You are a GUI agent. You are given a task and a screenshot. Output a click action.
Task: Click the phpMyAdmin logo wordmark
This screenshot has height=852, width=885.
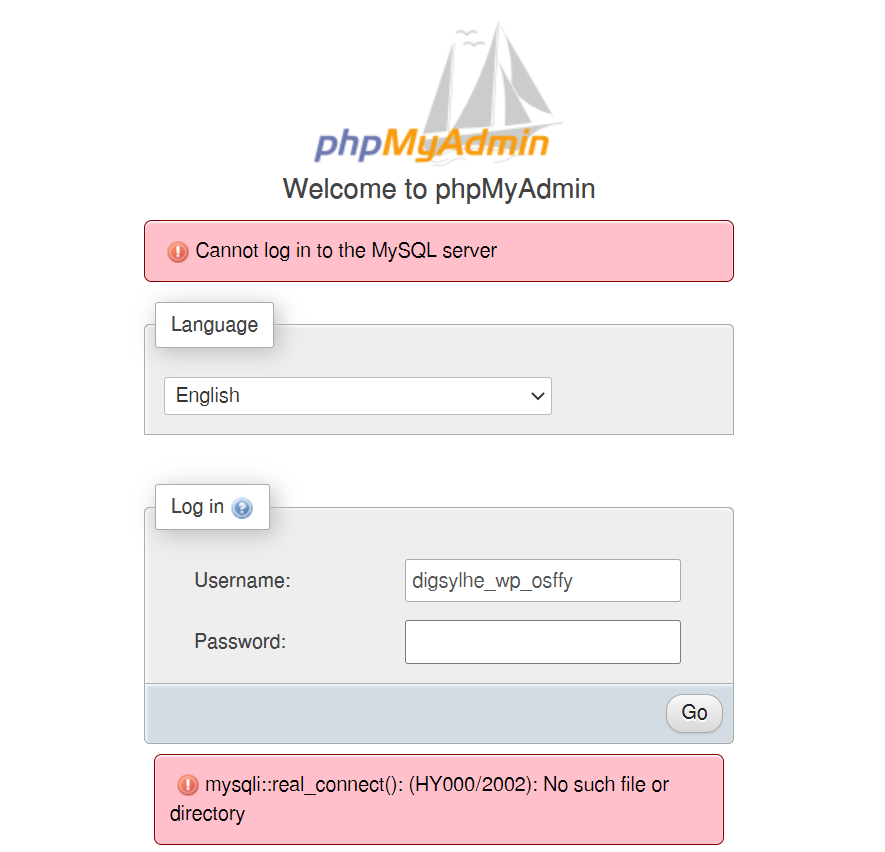[x=432, y=144]
